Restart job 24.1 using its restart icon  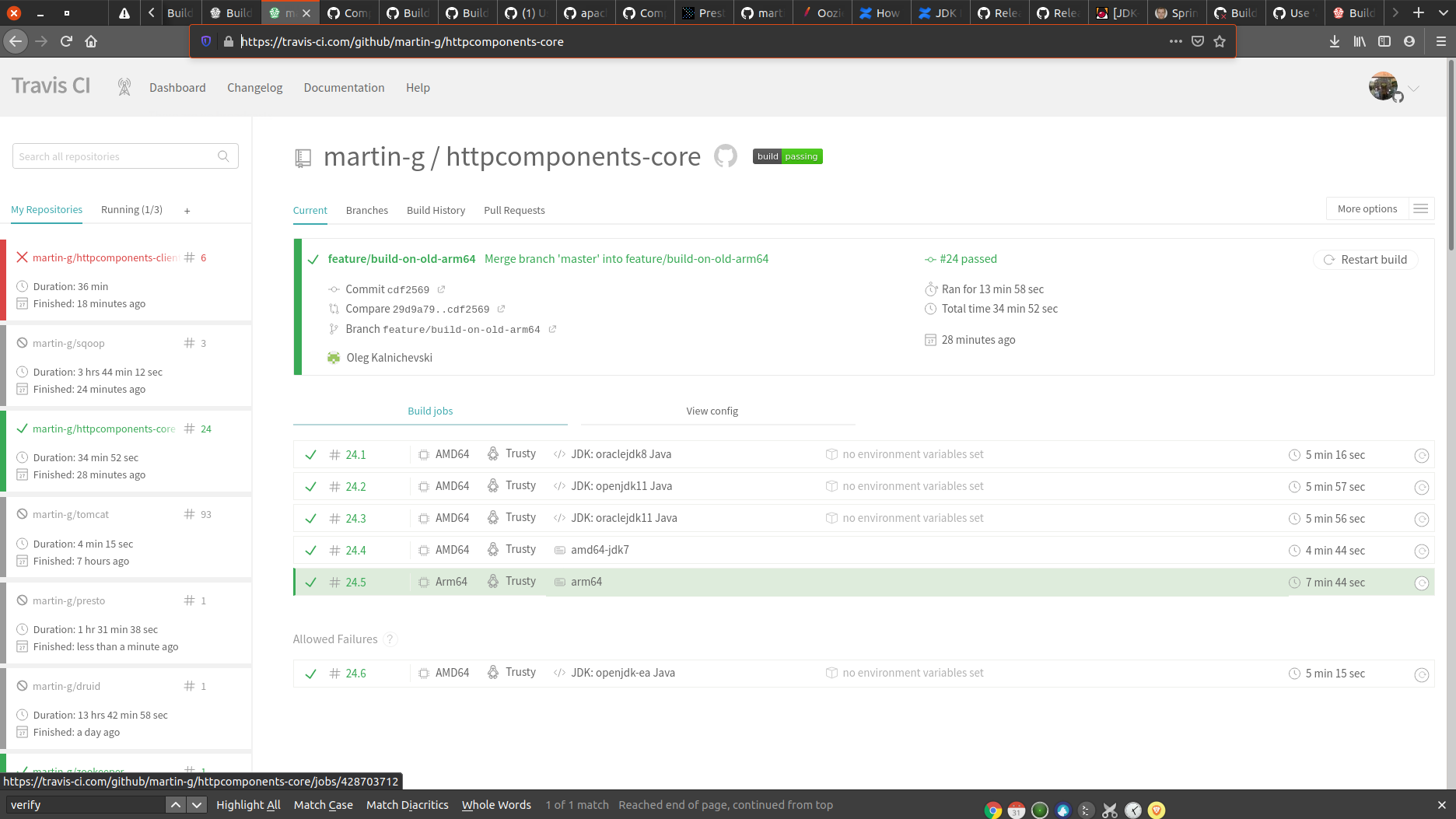(1421, 456)
